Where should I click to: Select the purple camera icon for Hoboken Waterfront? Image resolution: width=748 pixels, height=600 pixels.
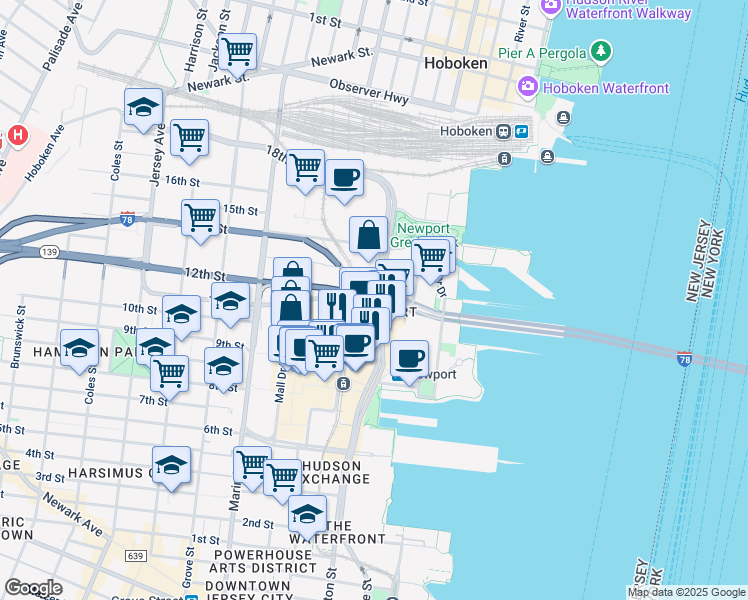click(528, 87)
